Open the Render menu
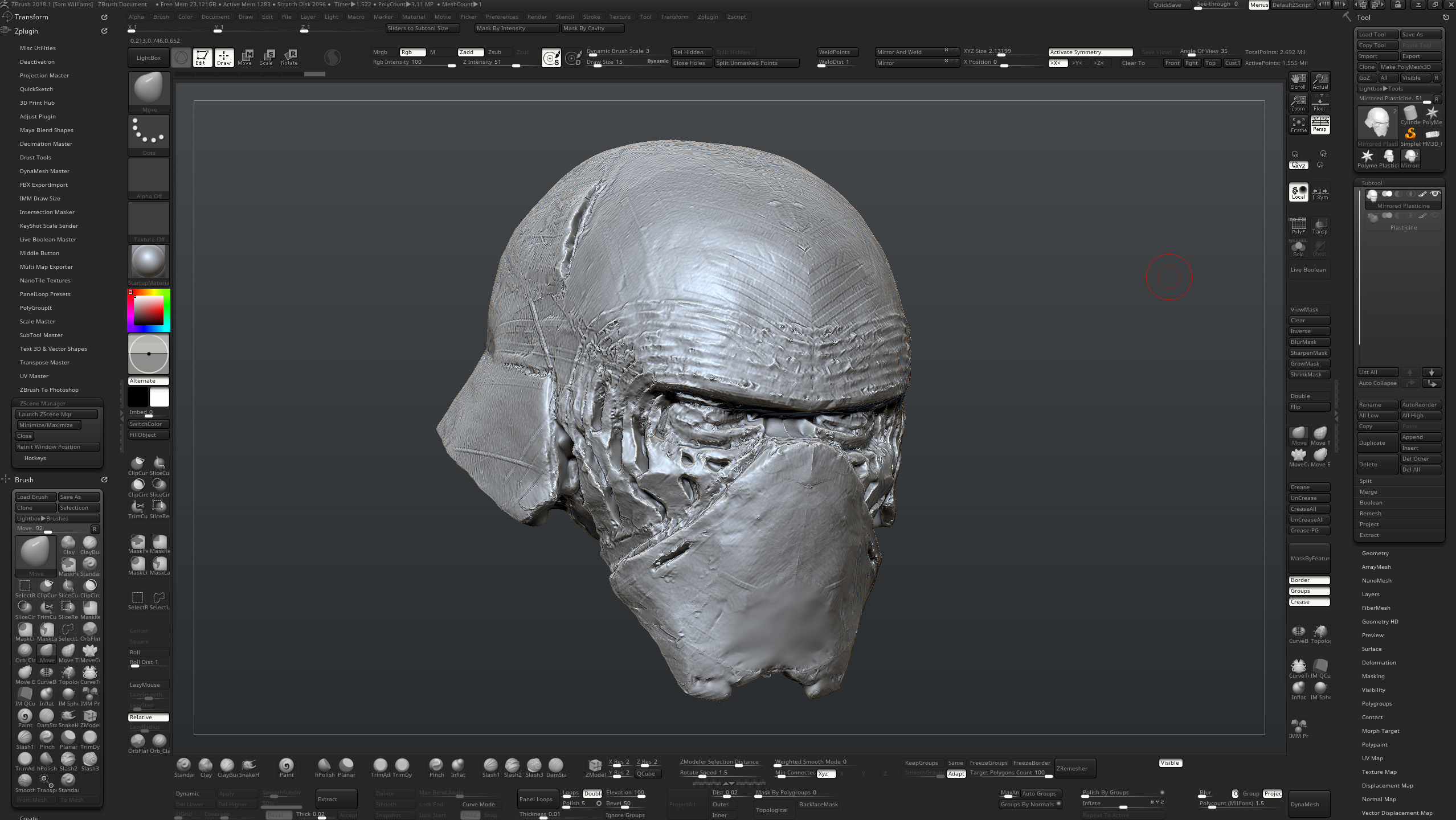Image resolution: width=1456 pixels, height=820 pixels. 537,17
